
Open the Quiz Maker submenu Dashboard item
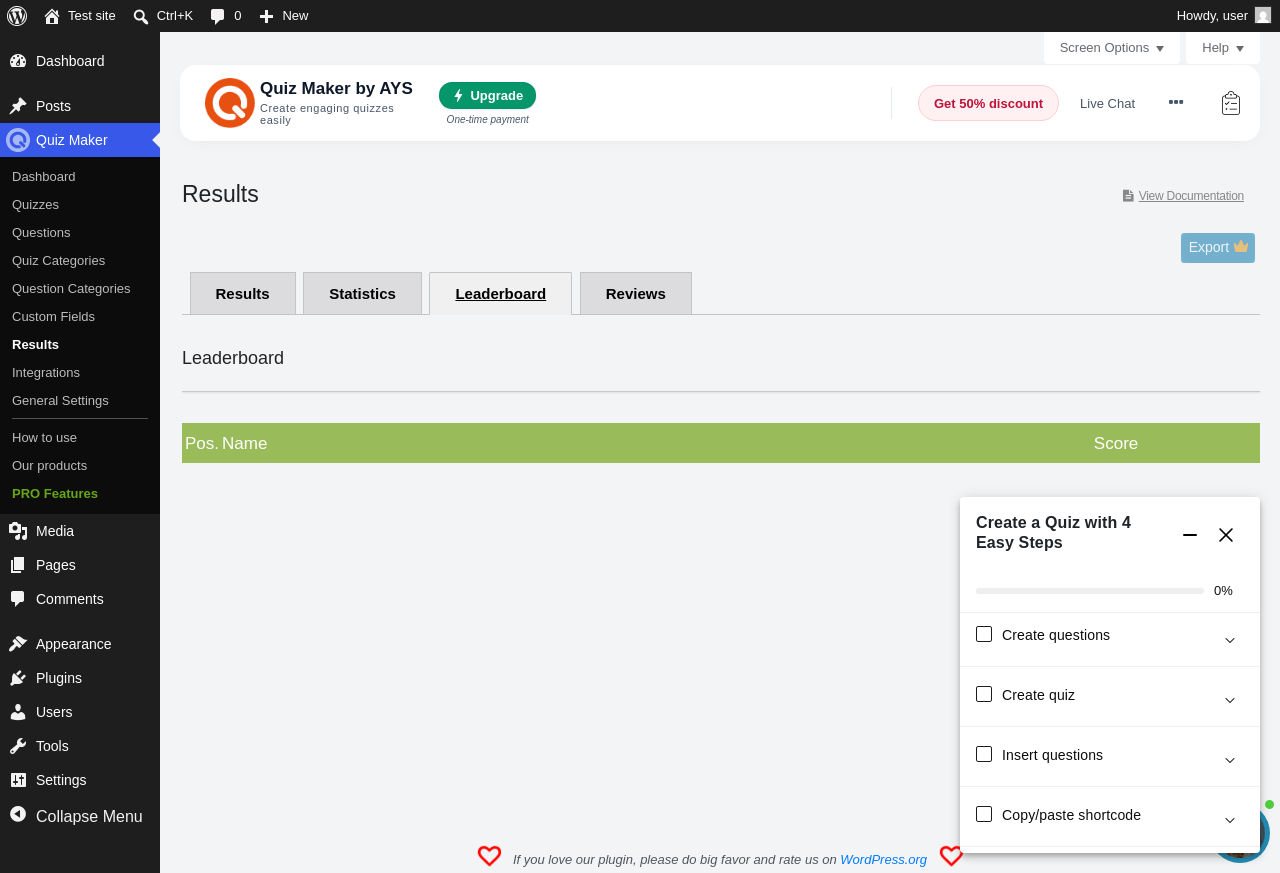point(44,177)
